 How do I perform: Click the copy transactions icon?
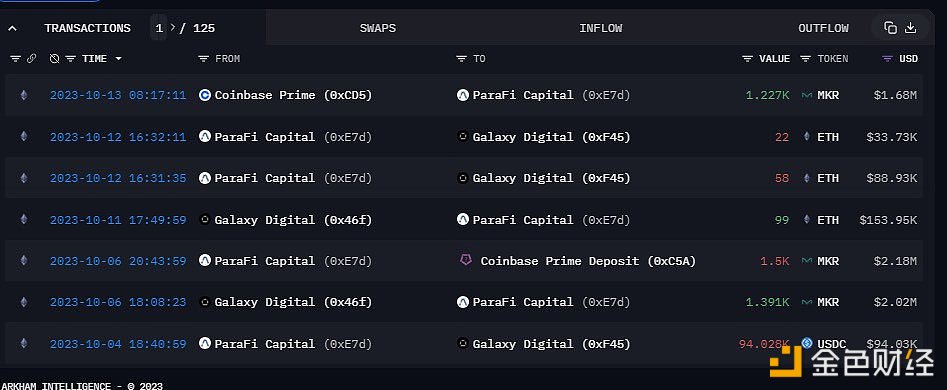coord(890,28)
